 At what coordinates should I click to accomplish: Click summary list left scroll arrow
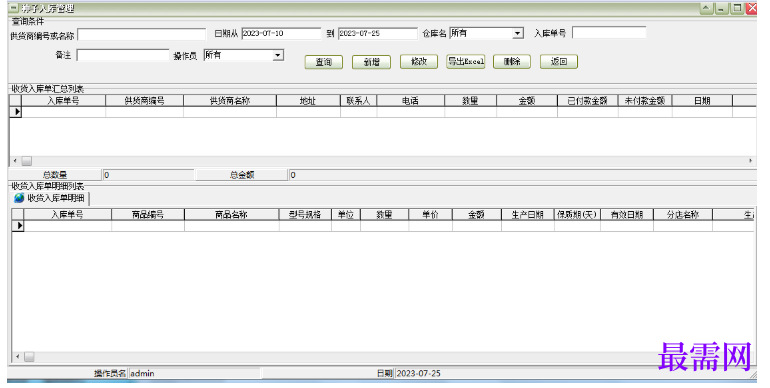[x=15, y=161]
